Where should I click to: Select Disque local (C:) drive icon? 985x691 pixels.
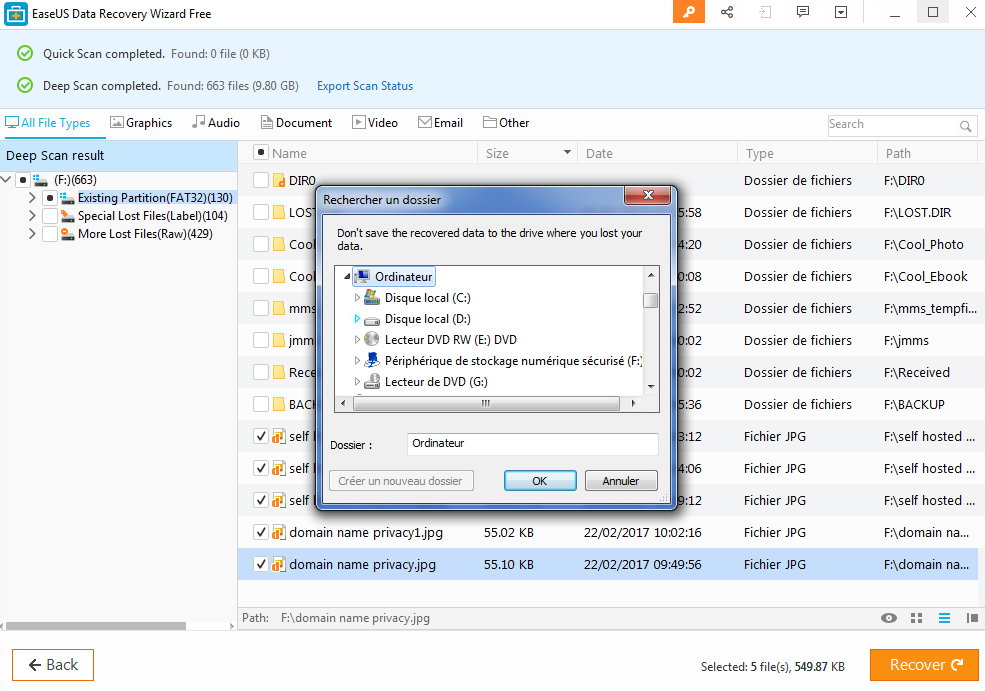[372, 298]
